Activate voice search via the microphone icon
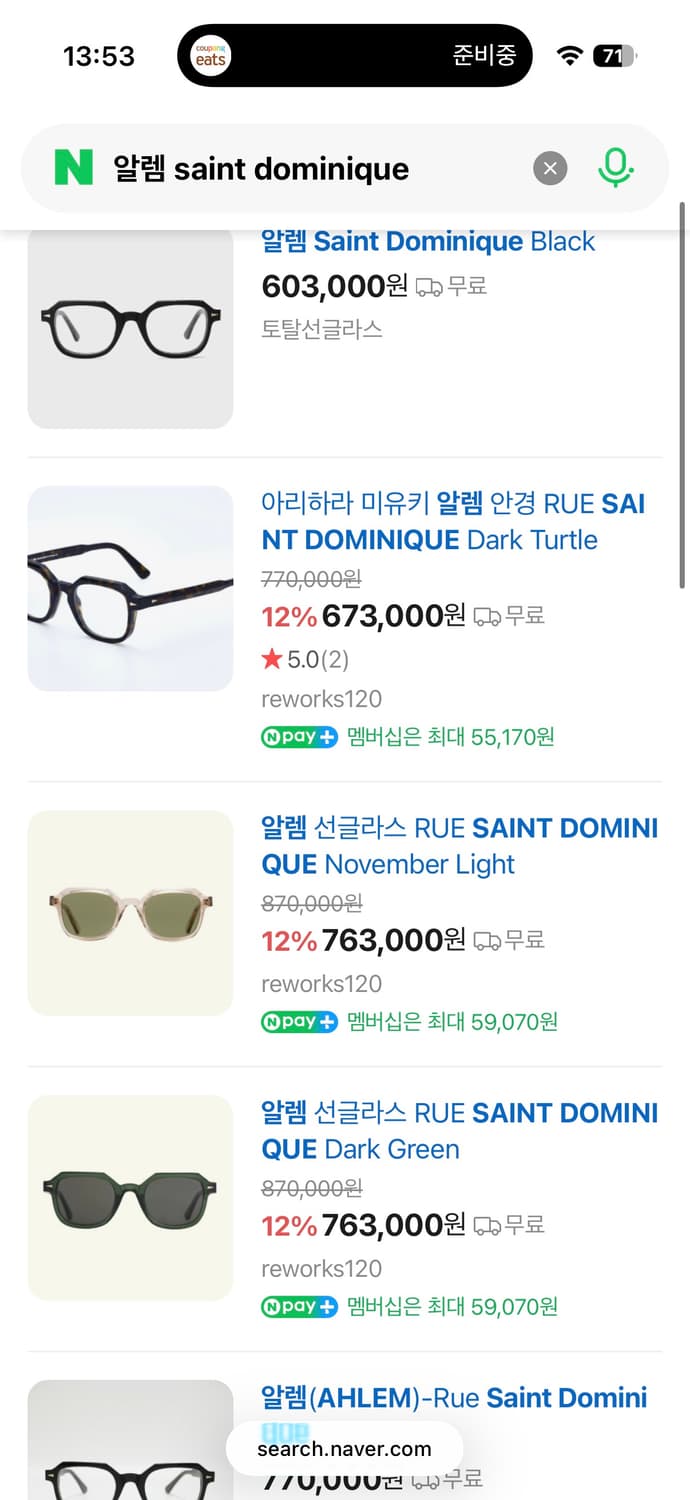690x1500 pixels. point(616,168)
